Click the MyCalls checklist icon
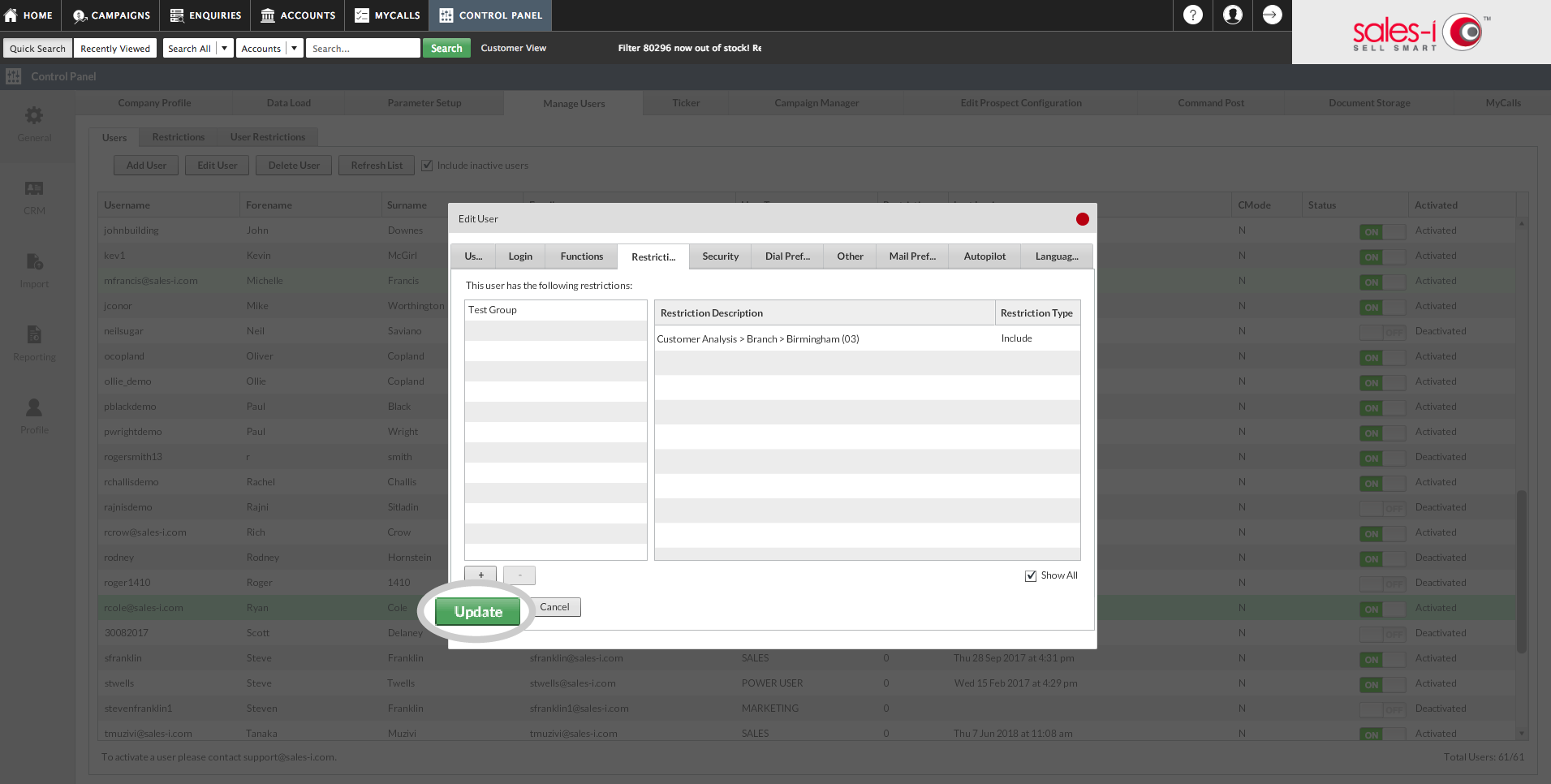The width and height of the screenshot is (1551, 784). pos(362,15)
